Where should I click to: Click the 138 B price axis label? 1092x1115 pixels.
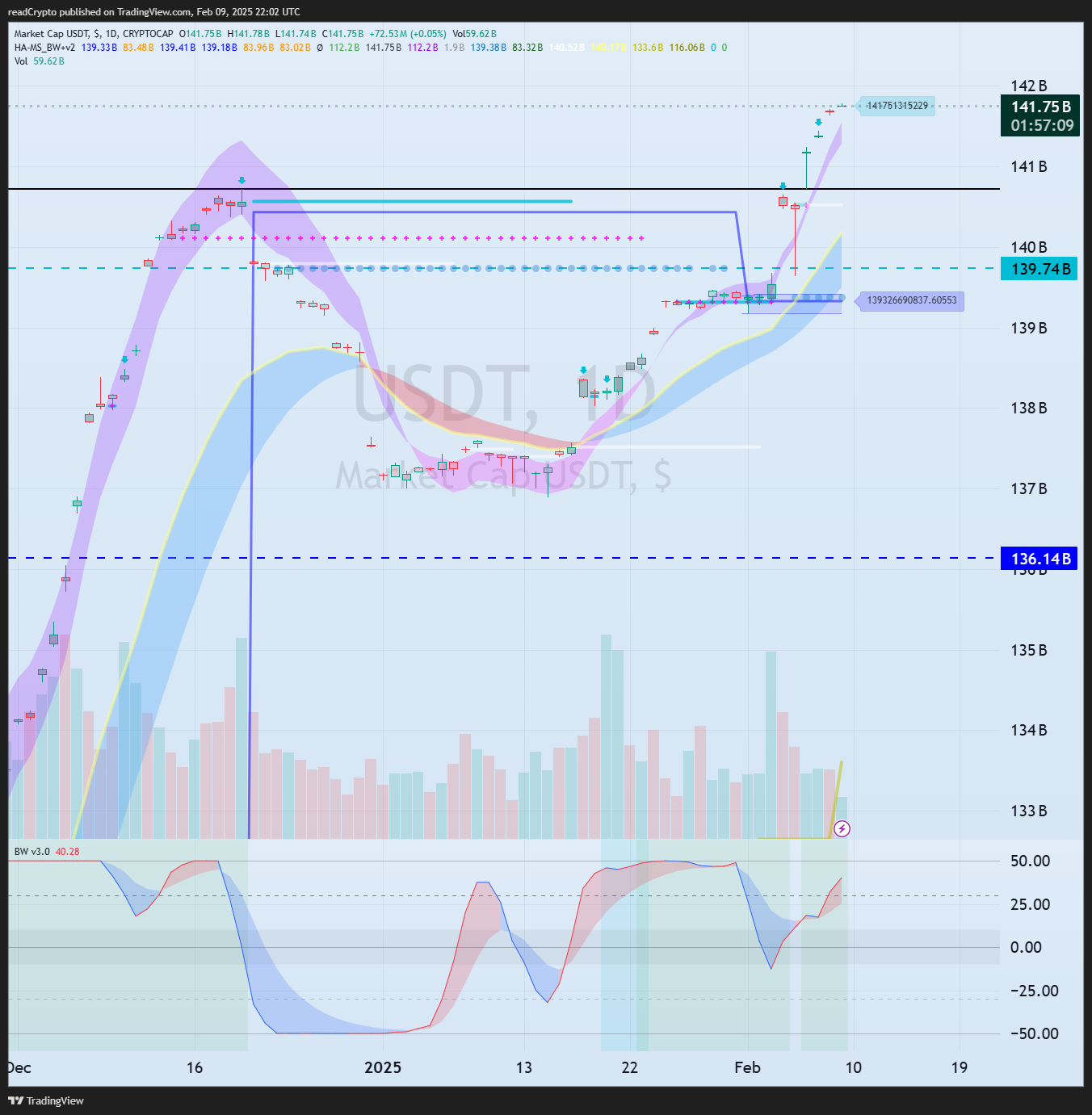(1029, 409)
